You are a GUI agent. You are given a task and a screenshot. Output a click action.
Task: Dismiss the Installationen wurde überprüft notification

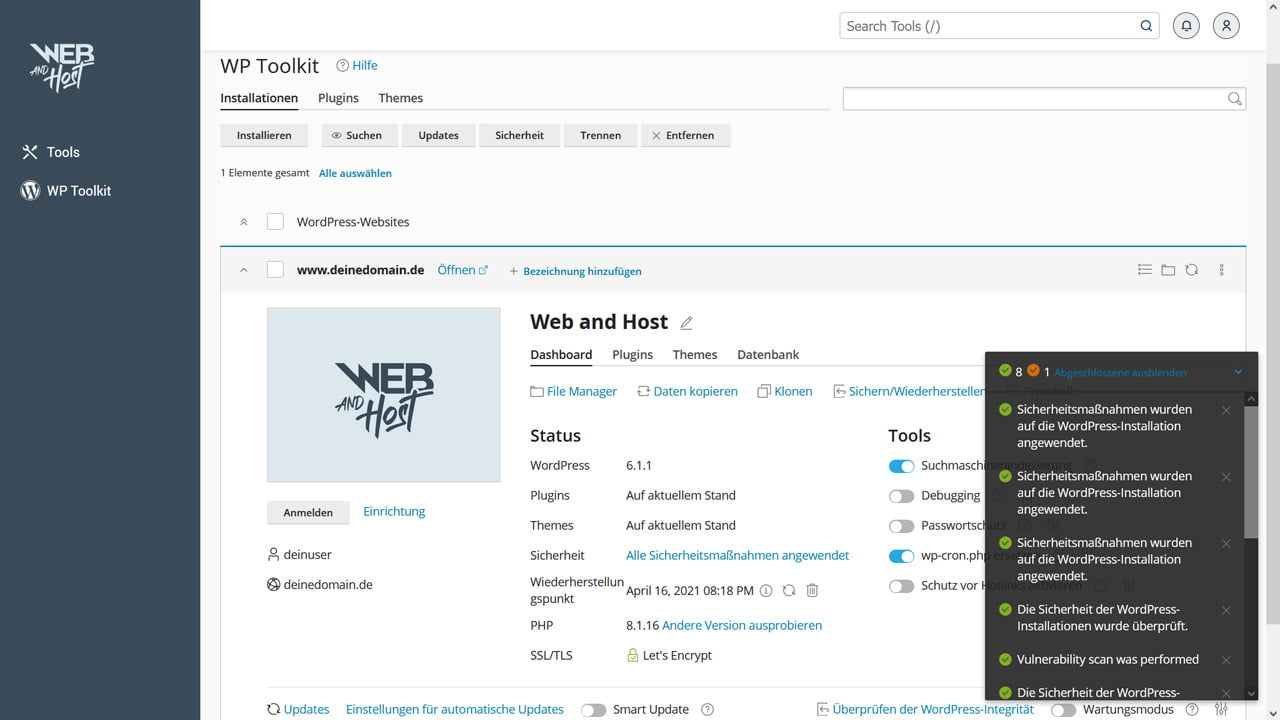tap(1226, 610)
